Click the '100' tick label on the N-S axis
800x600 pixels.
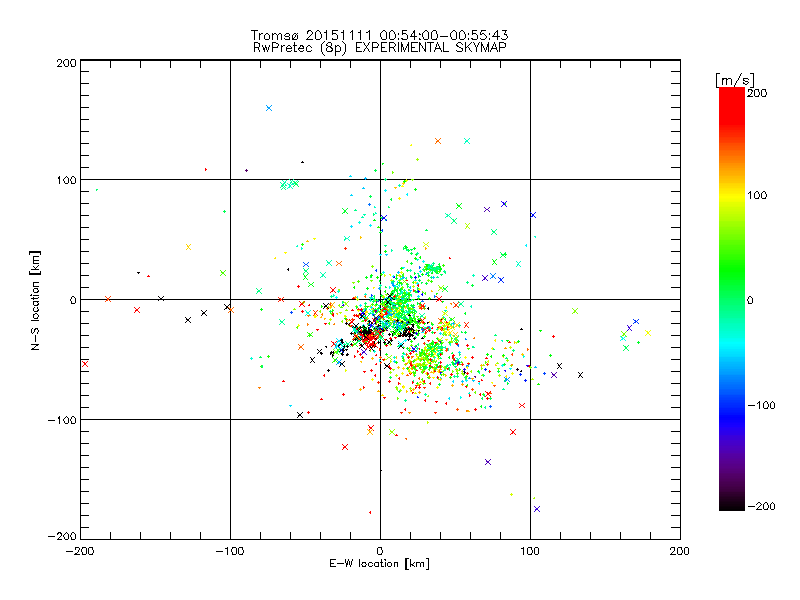66,180
